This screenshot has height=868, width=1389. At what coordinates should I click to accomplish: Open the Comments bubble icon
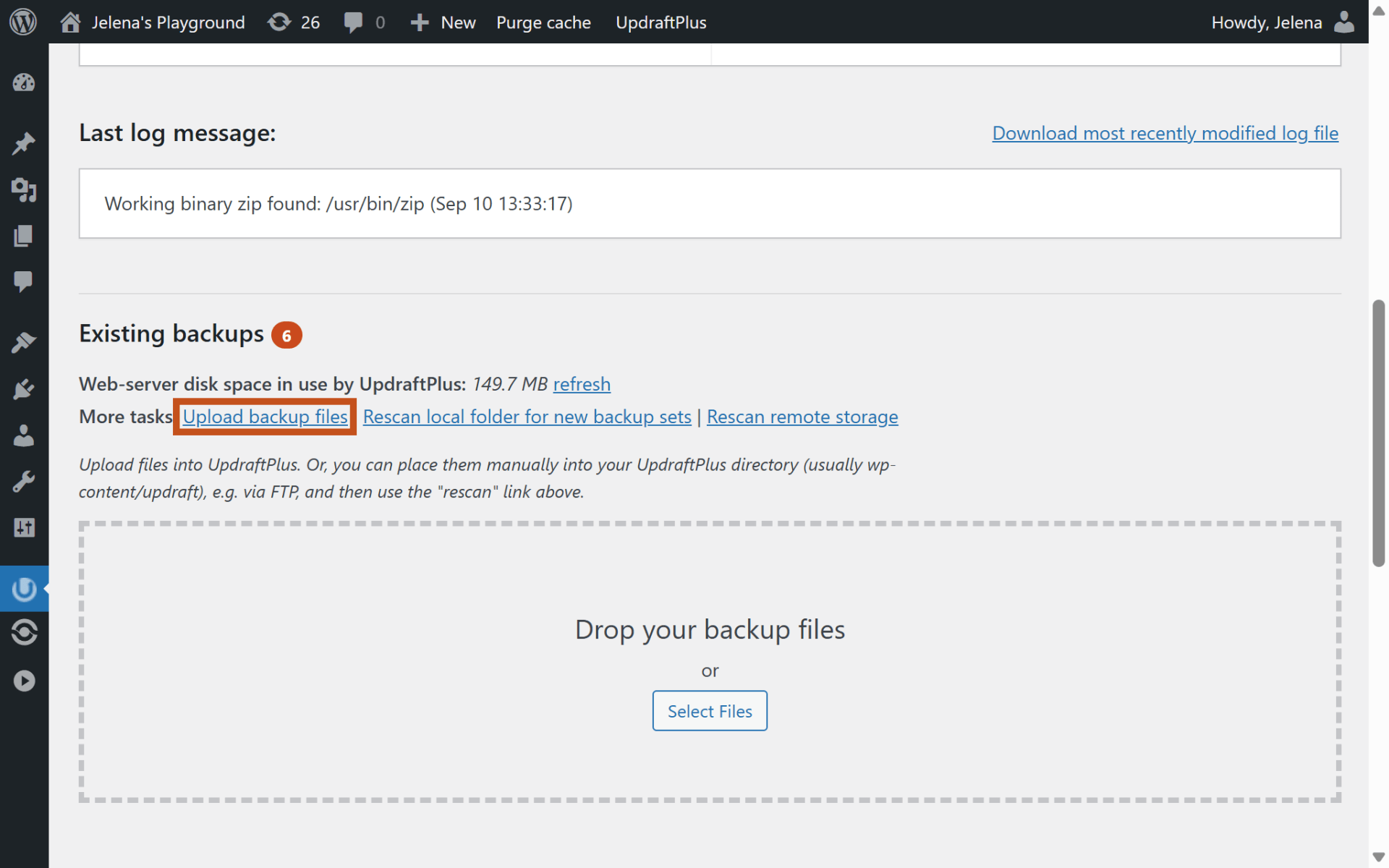[24, 281]
